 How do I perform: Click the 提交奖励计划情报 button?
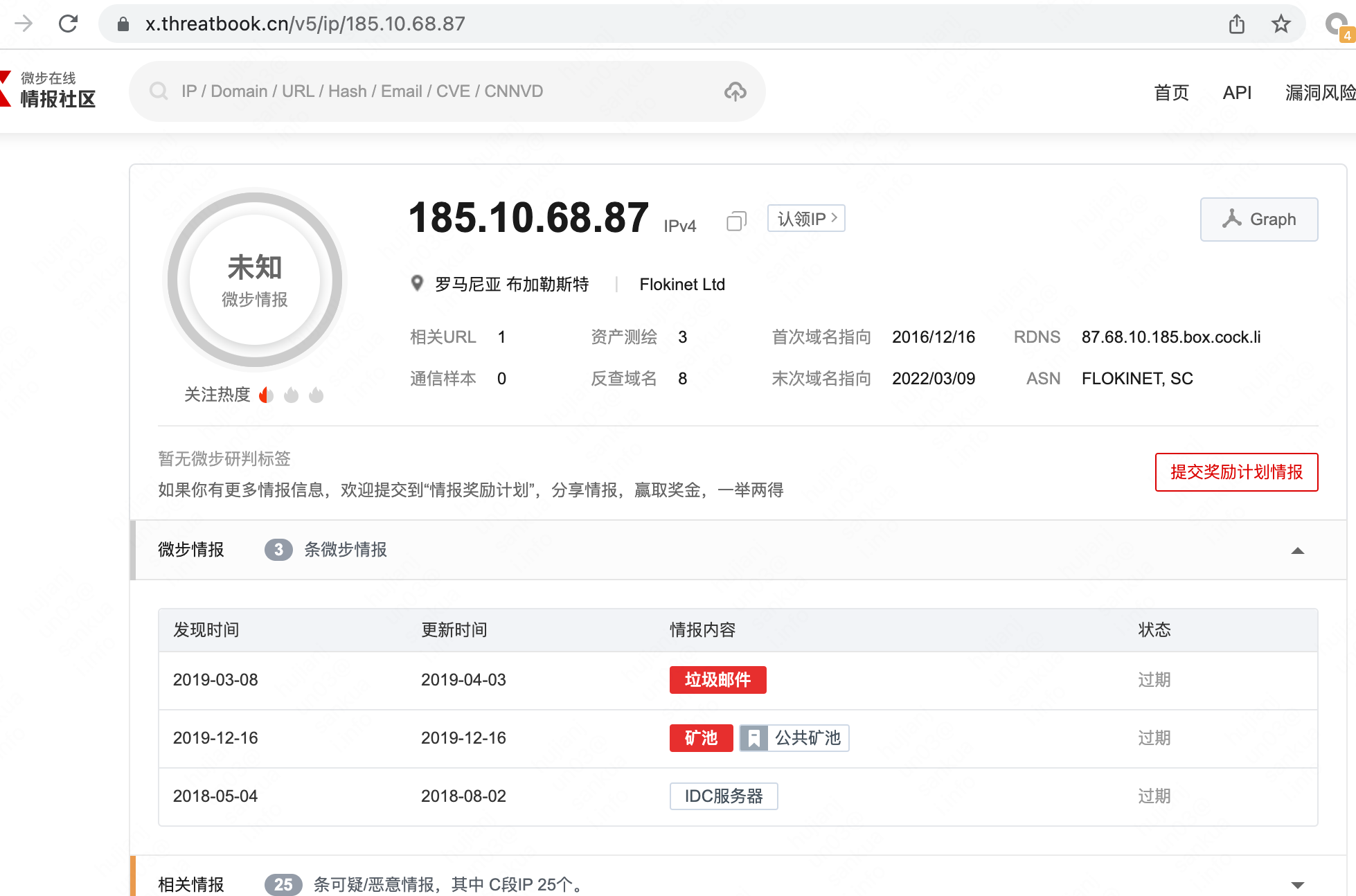pyautogui.click(x=1236, y=472)
